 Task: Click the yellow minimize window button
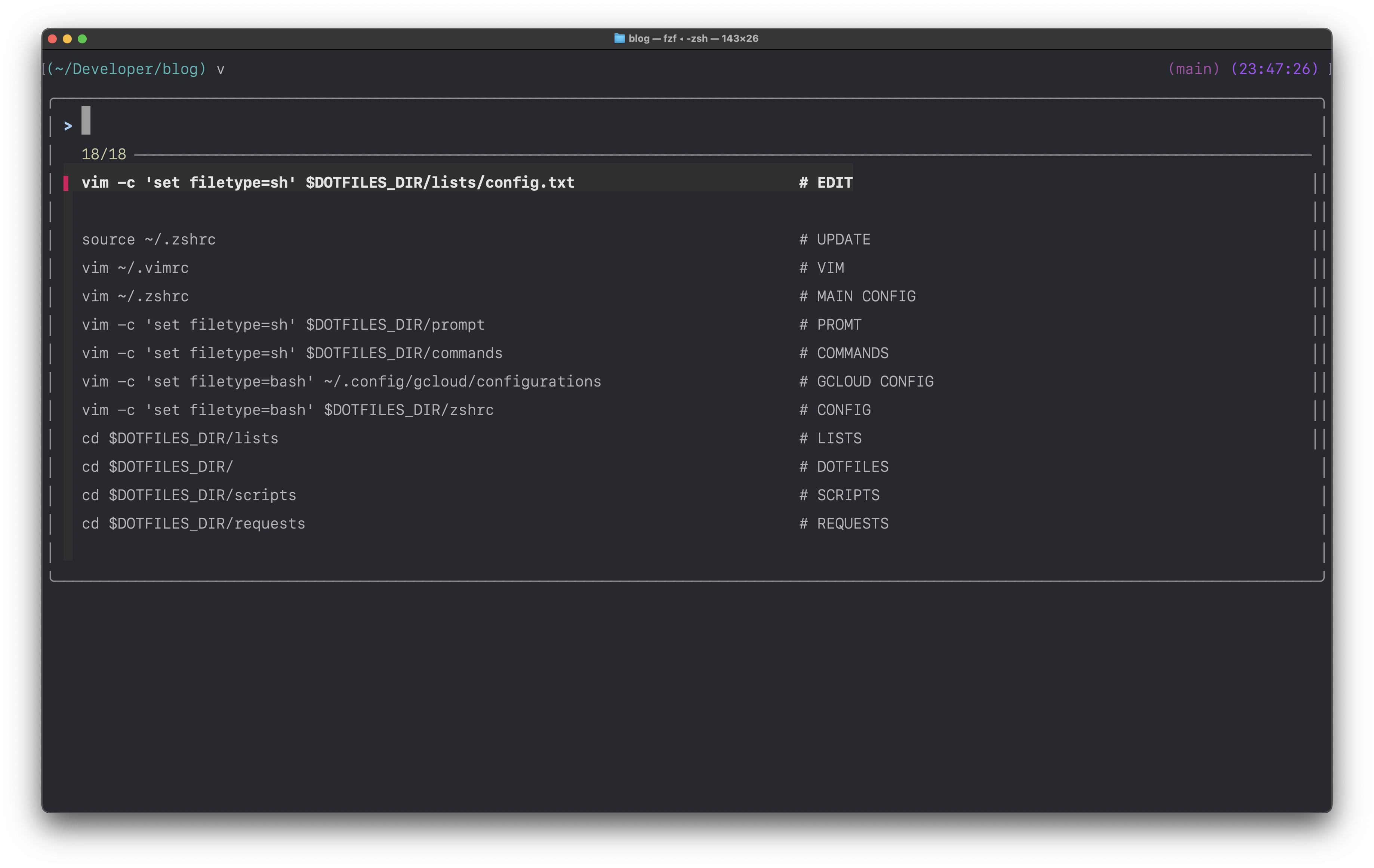point(67,39)
